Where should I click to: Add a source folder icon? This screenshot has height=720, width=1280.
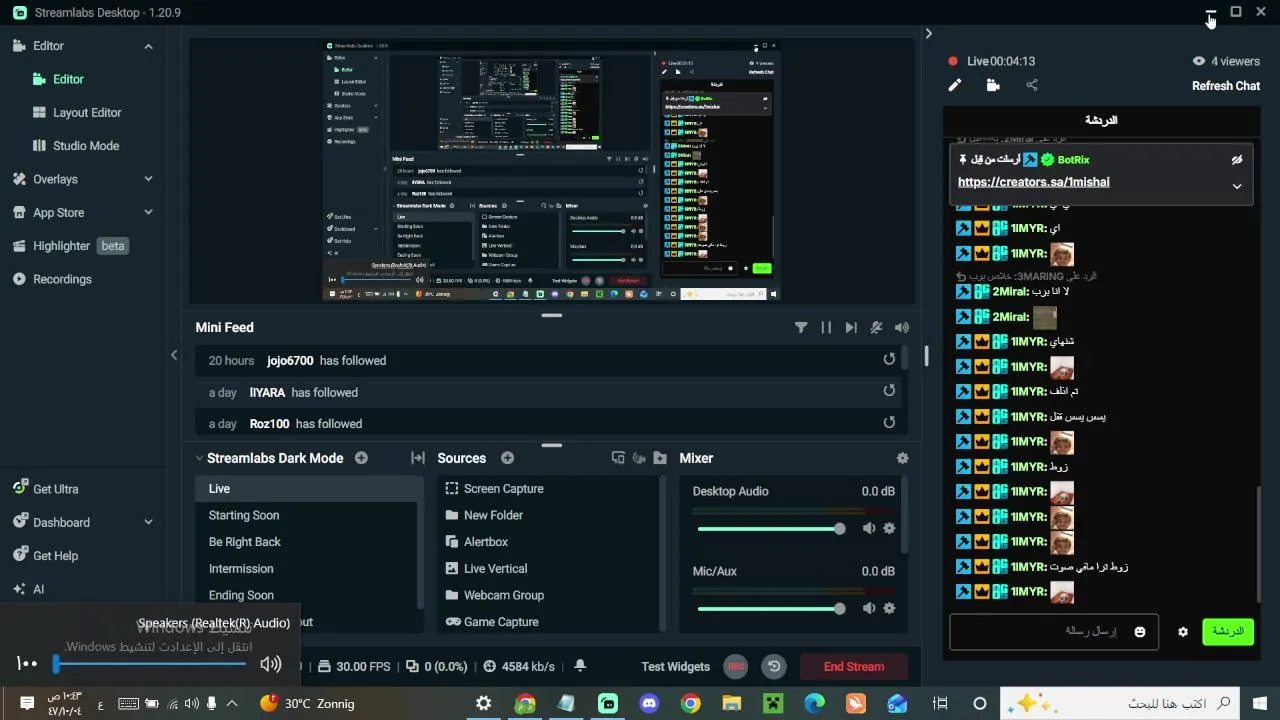(x=660, y=458)
